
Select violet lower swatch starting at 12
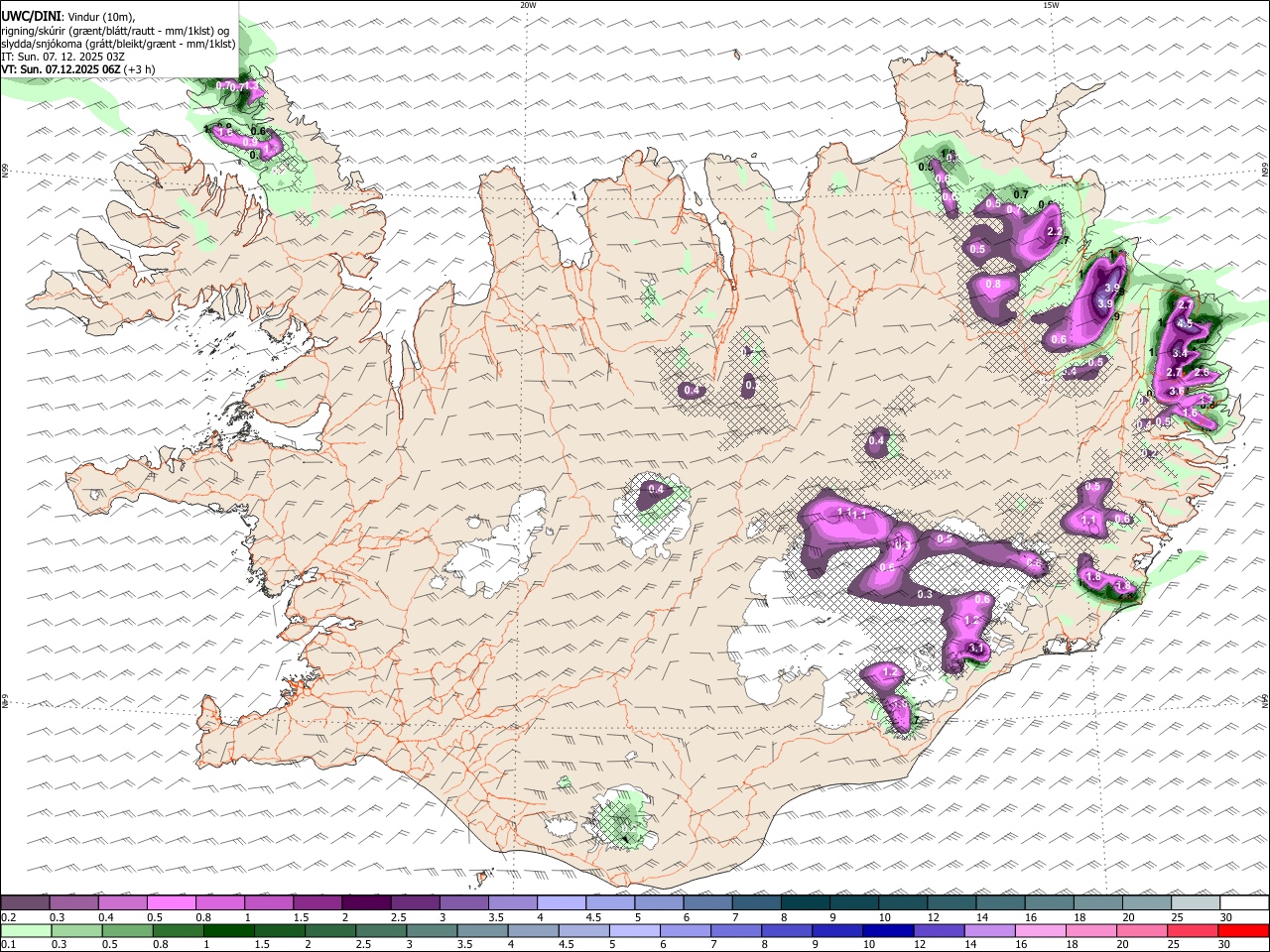938,931
